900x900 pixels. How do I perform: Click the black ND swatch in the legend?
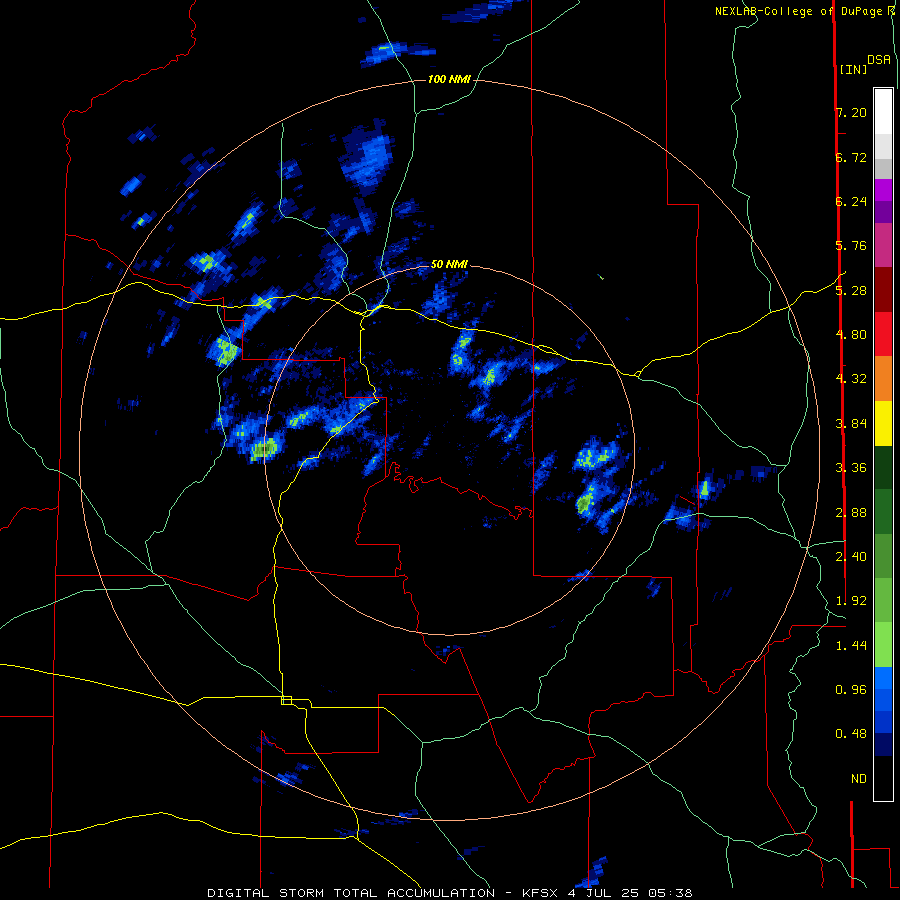(883, 778)
